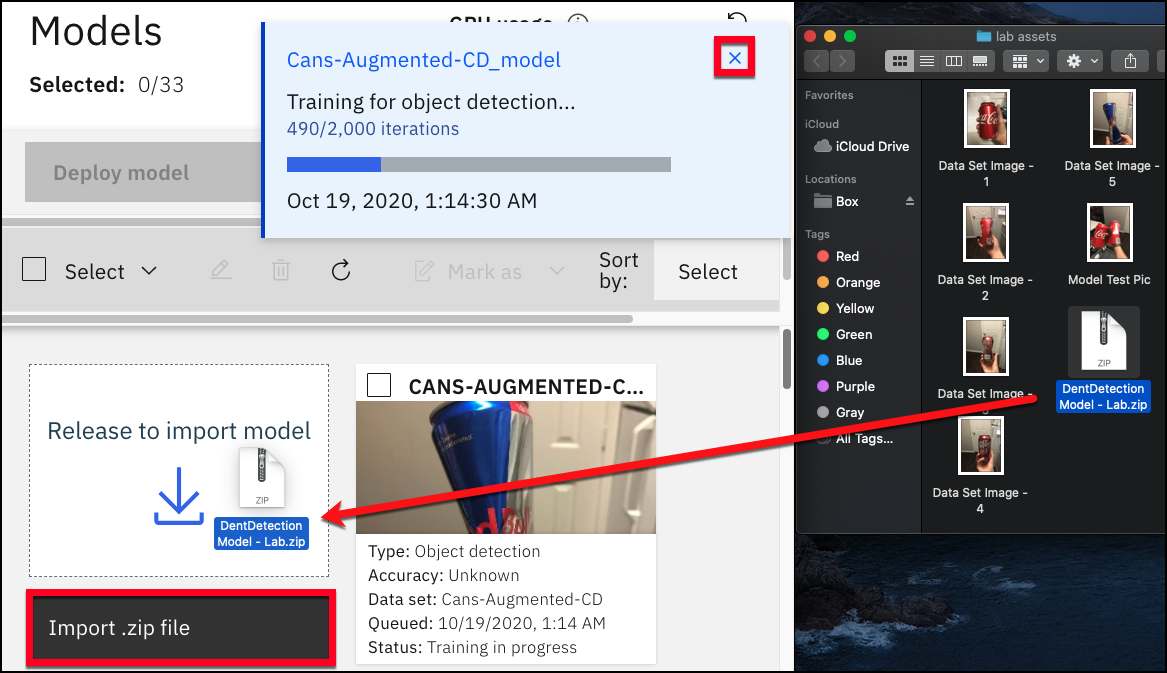
Task: Open the Cans-Augmented-CD_model link
Action: [x=423, y=60]
